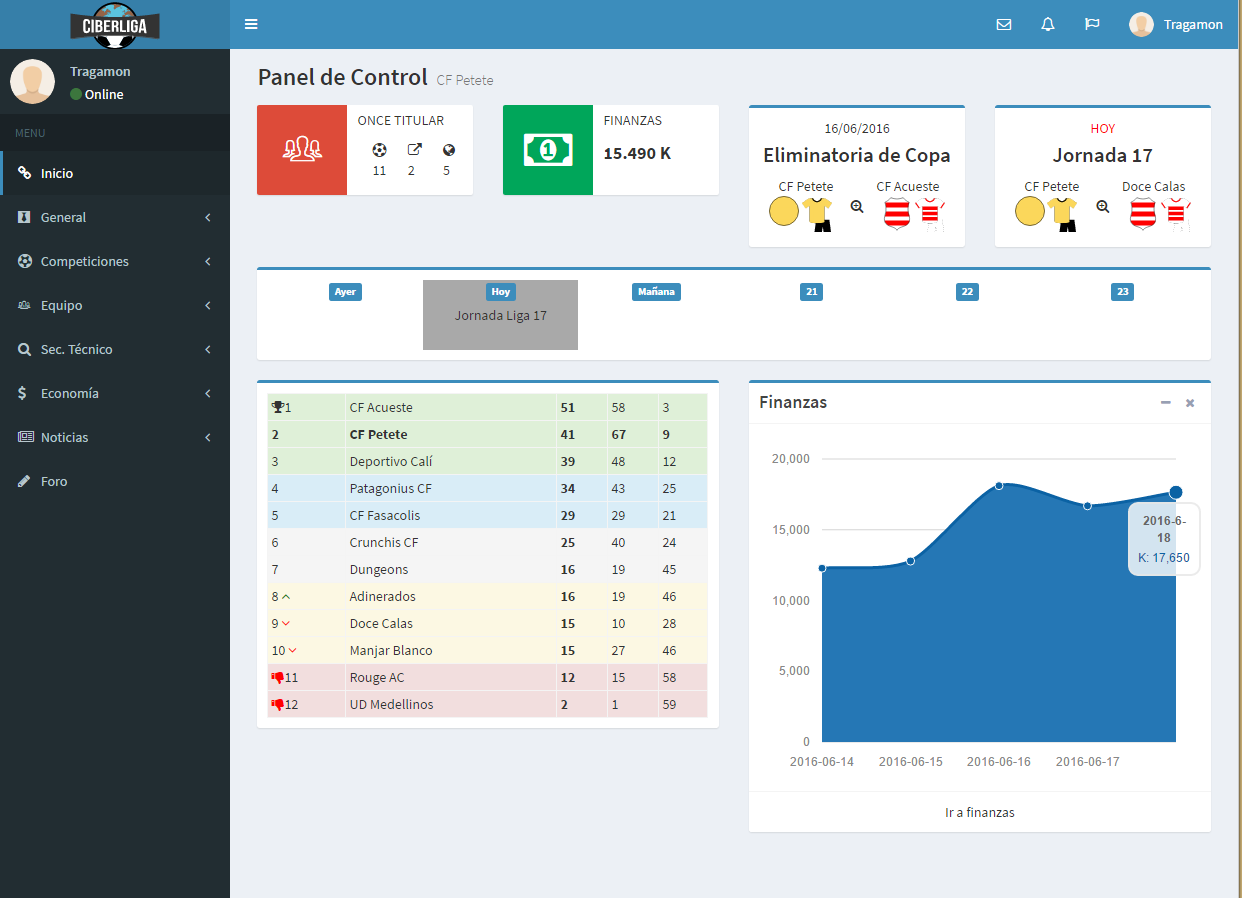Select the Mañana day tab in calendar

[x=656, y=292]
